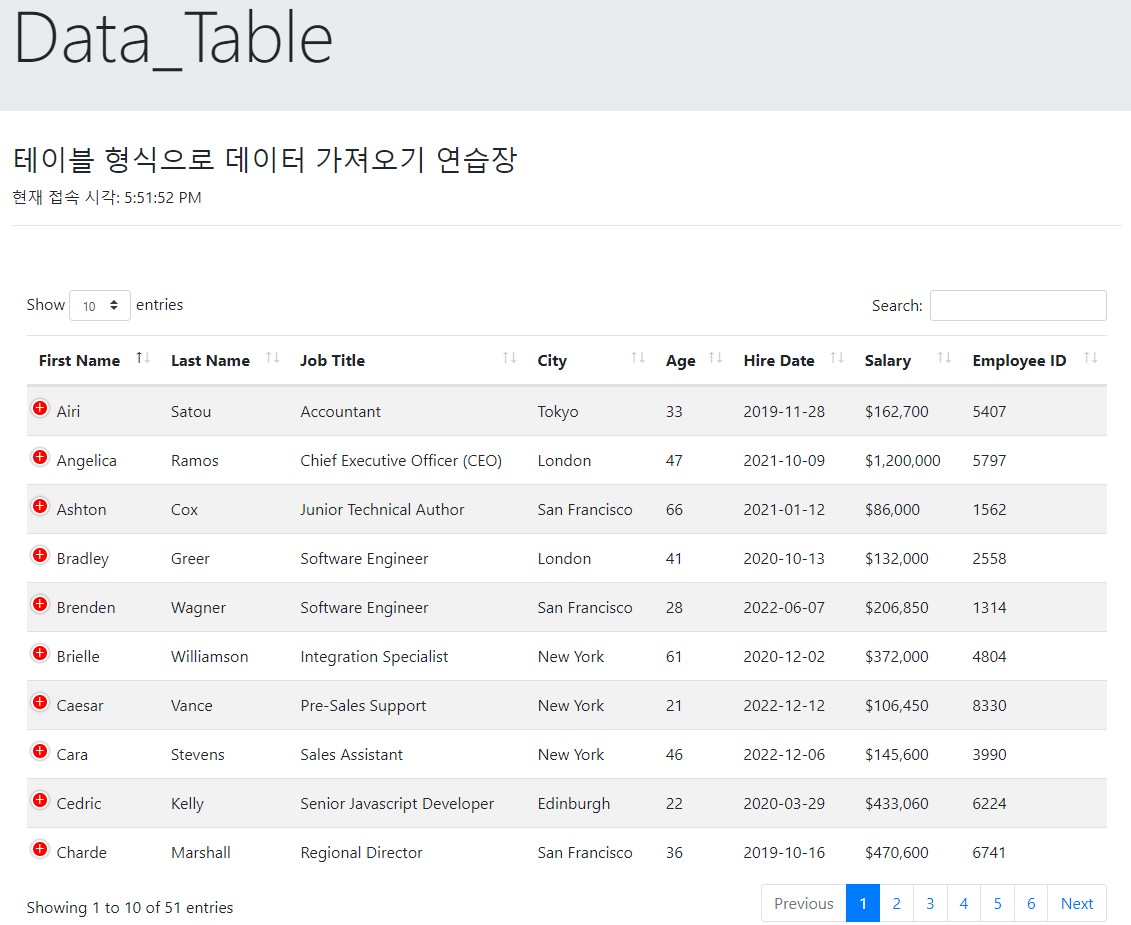Click the Tokyo city cell

[x=558, y=412]
